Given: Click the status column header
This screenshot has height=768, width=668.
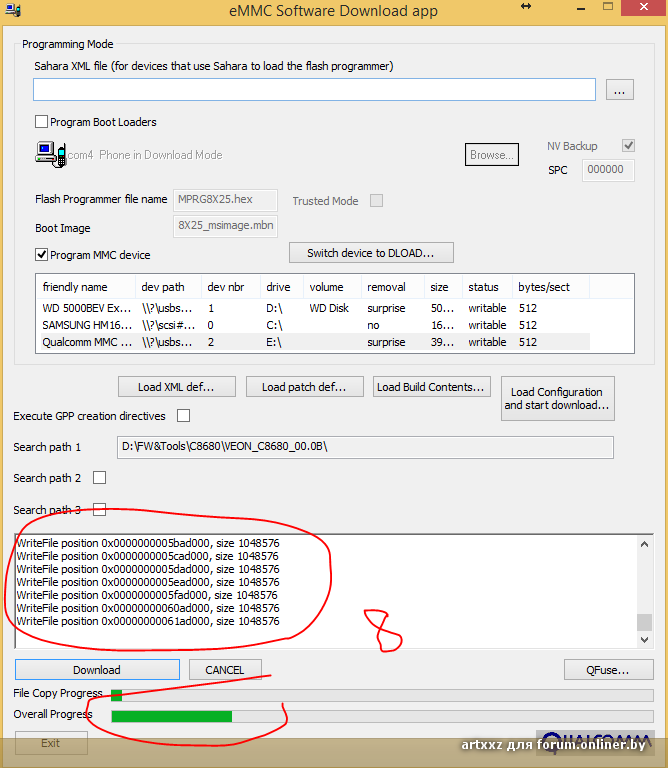Looking at the screenshot, I should coord(487,287).
